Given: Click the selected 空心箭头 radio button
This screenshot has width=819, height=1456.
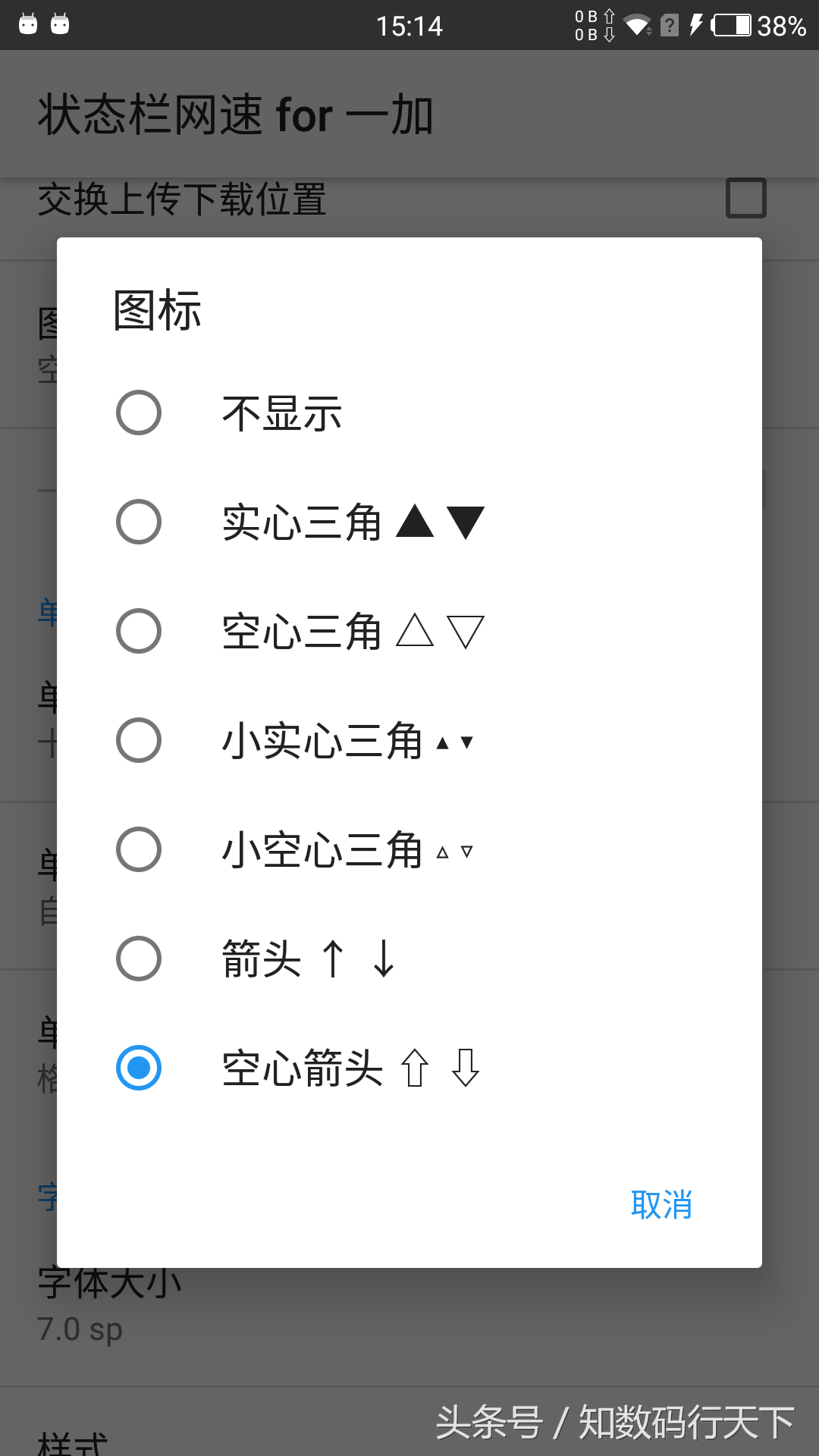Looking at the screenshot, I should point(139,1068).
